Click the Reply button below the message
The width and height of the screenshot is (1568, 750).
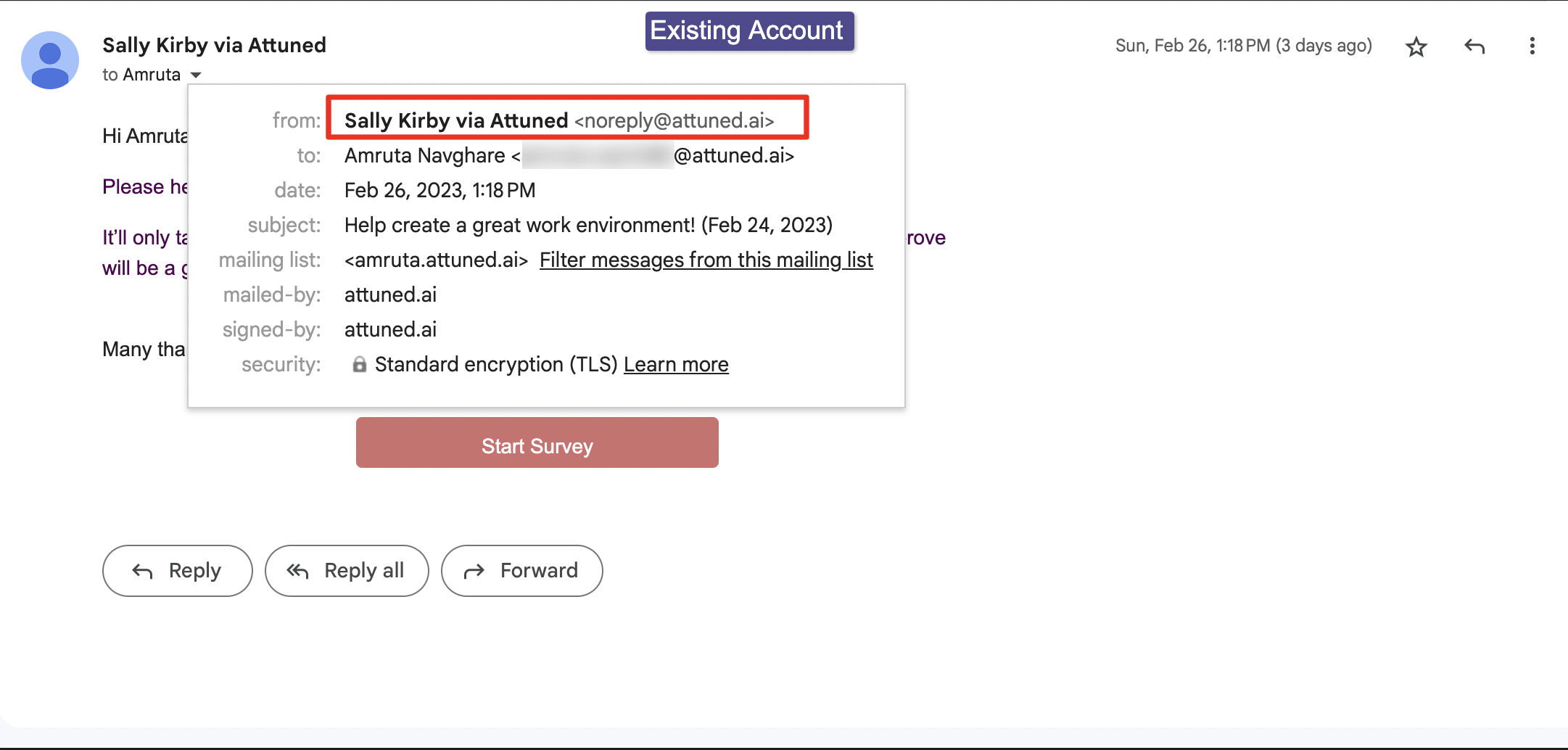(x=178, y=571)
